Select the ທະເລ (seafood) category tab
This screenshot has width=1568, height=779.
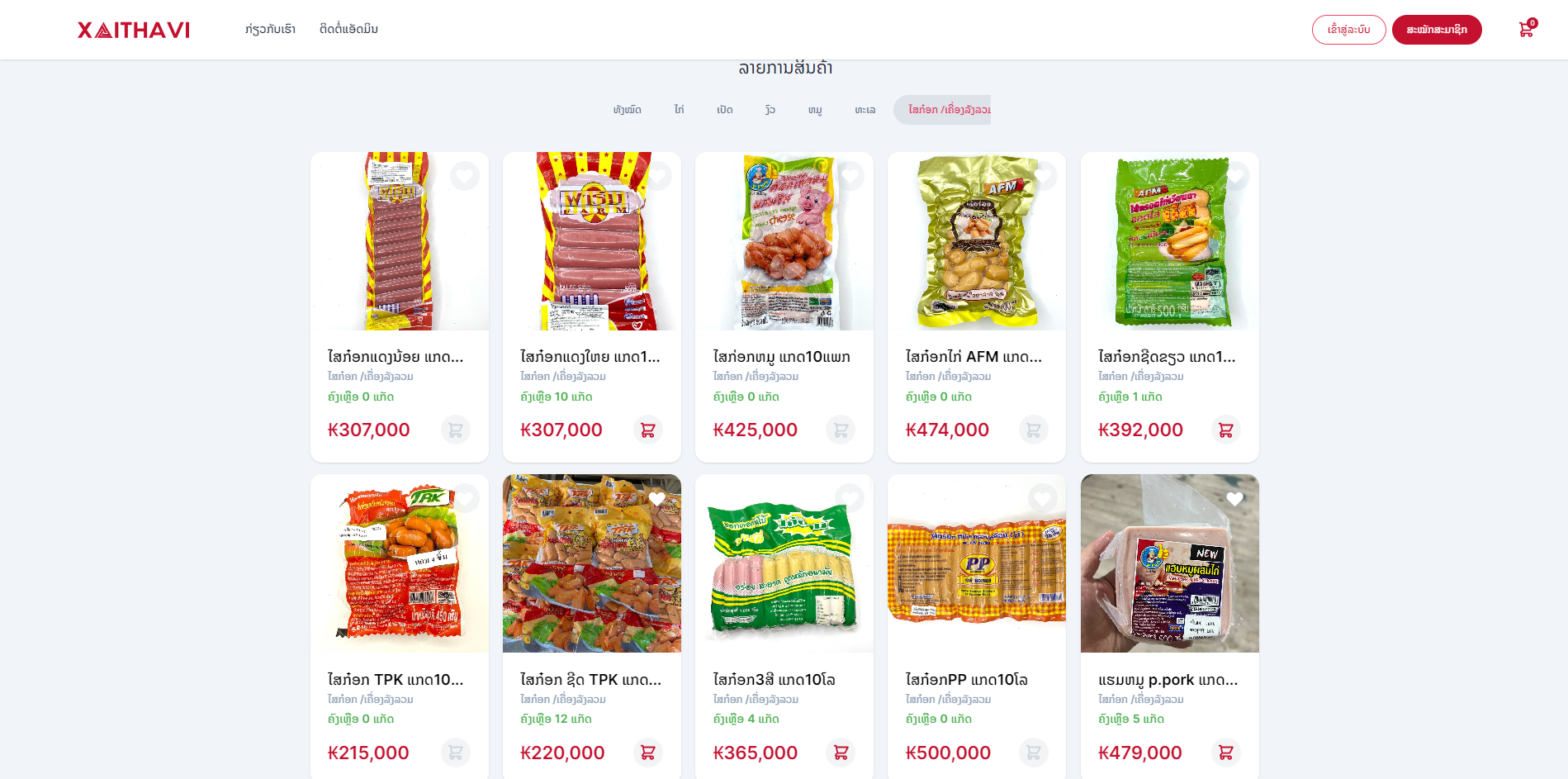[x=865, y=110]
